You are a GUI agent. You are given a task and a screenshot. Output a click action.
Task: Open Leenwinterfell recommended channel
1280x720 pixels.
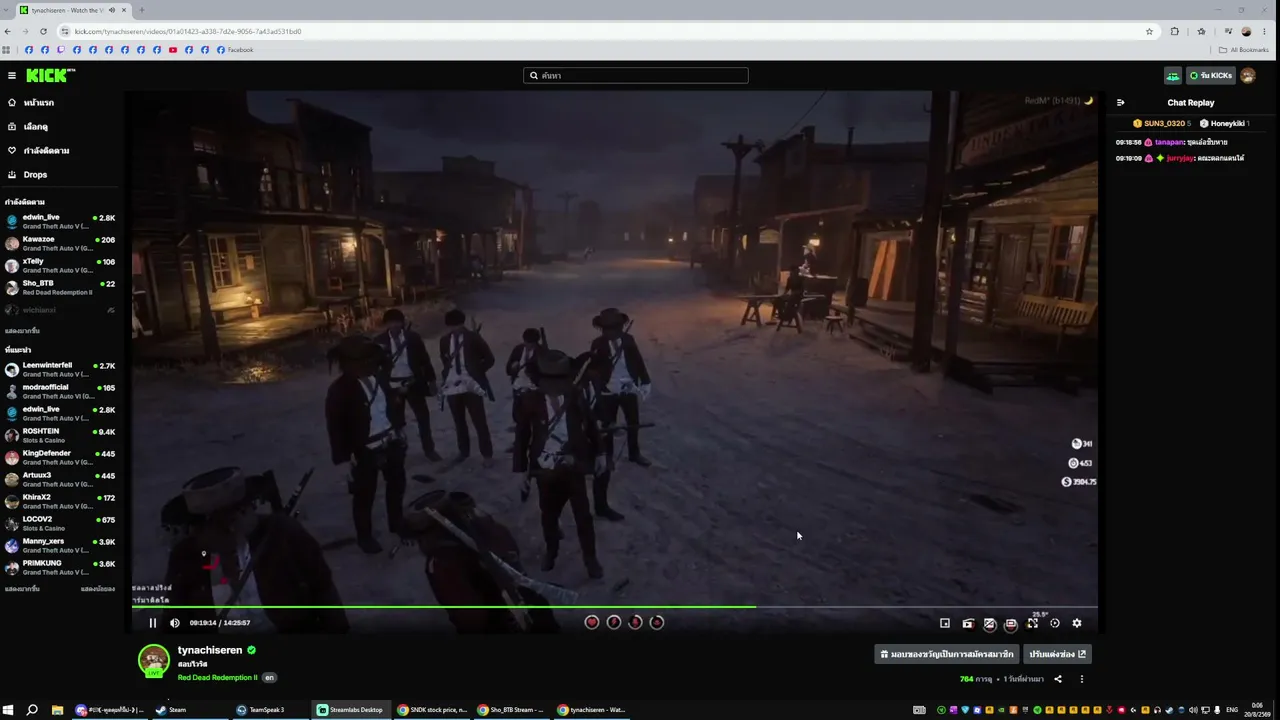tap(60, 369)
